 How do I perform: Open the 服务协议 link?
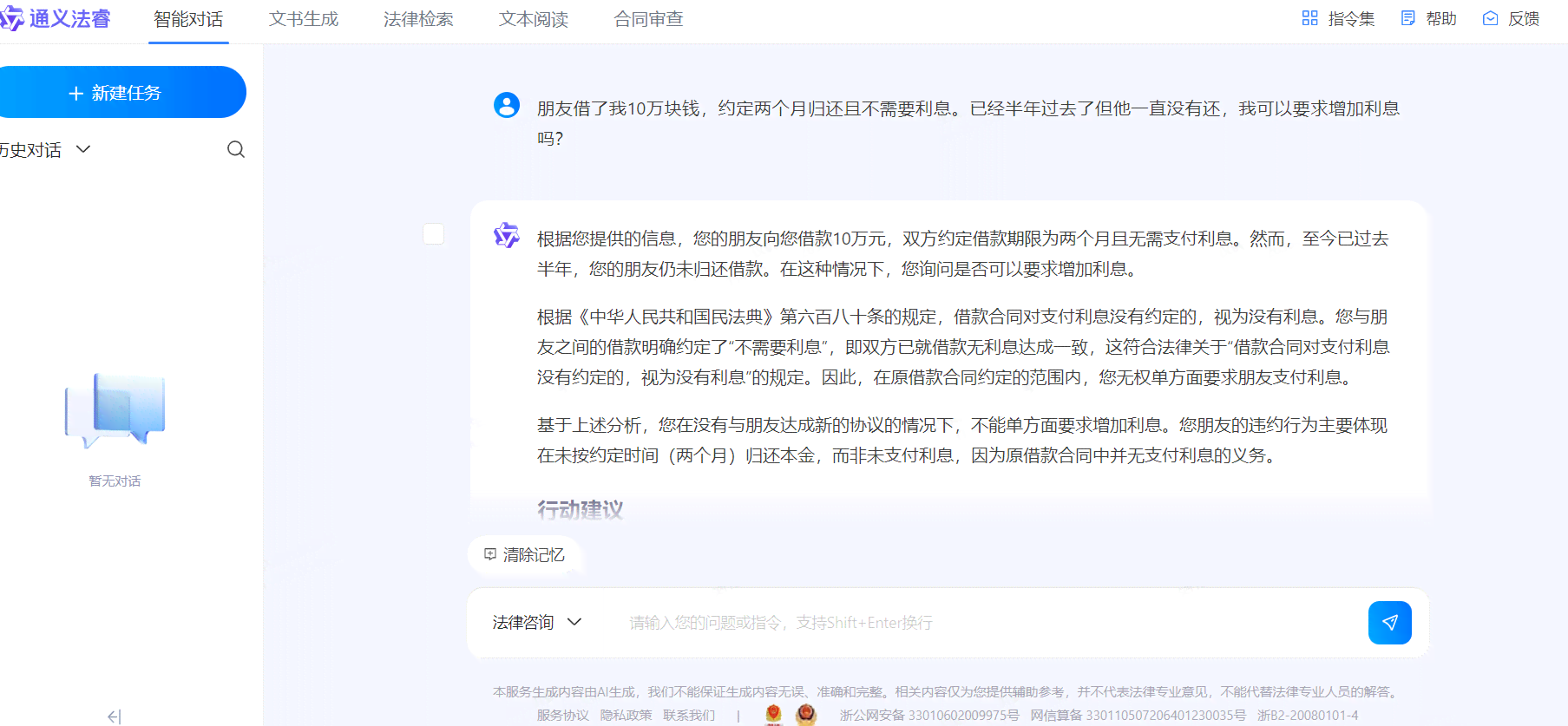coord(562,716)
